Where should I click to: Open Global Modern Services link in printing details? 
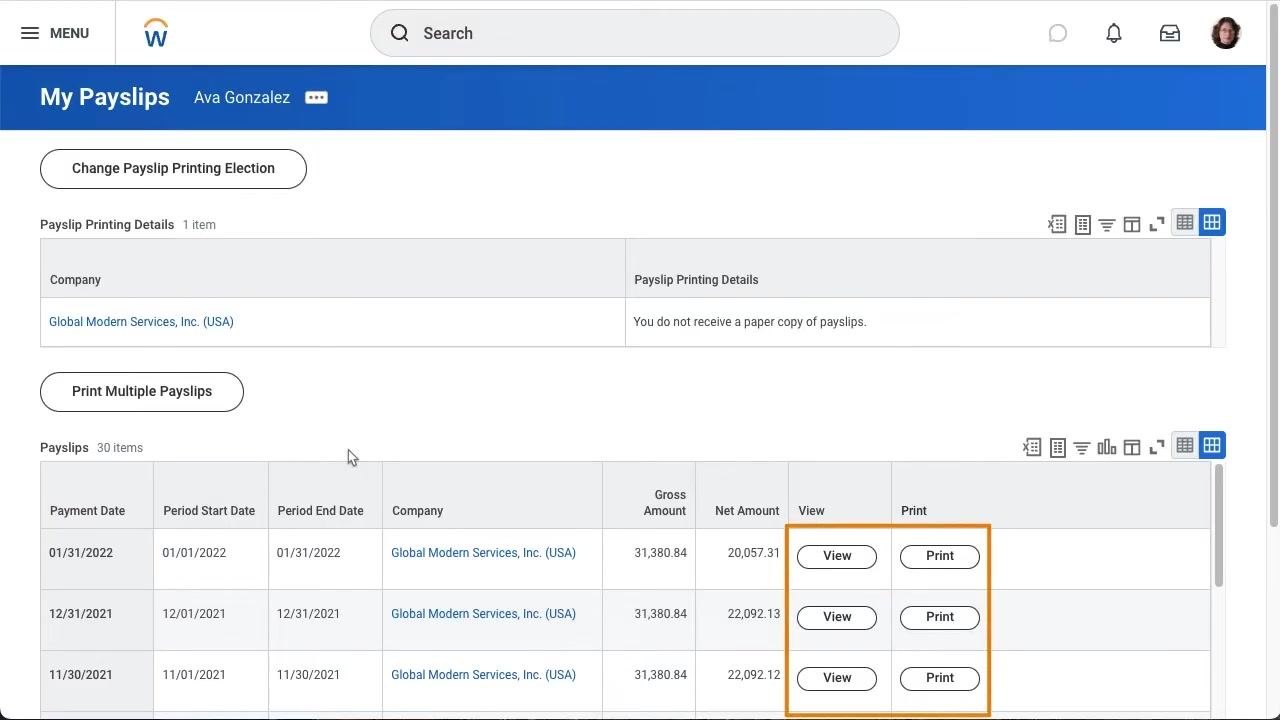point(141,322)
